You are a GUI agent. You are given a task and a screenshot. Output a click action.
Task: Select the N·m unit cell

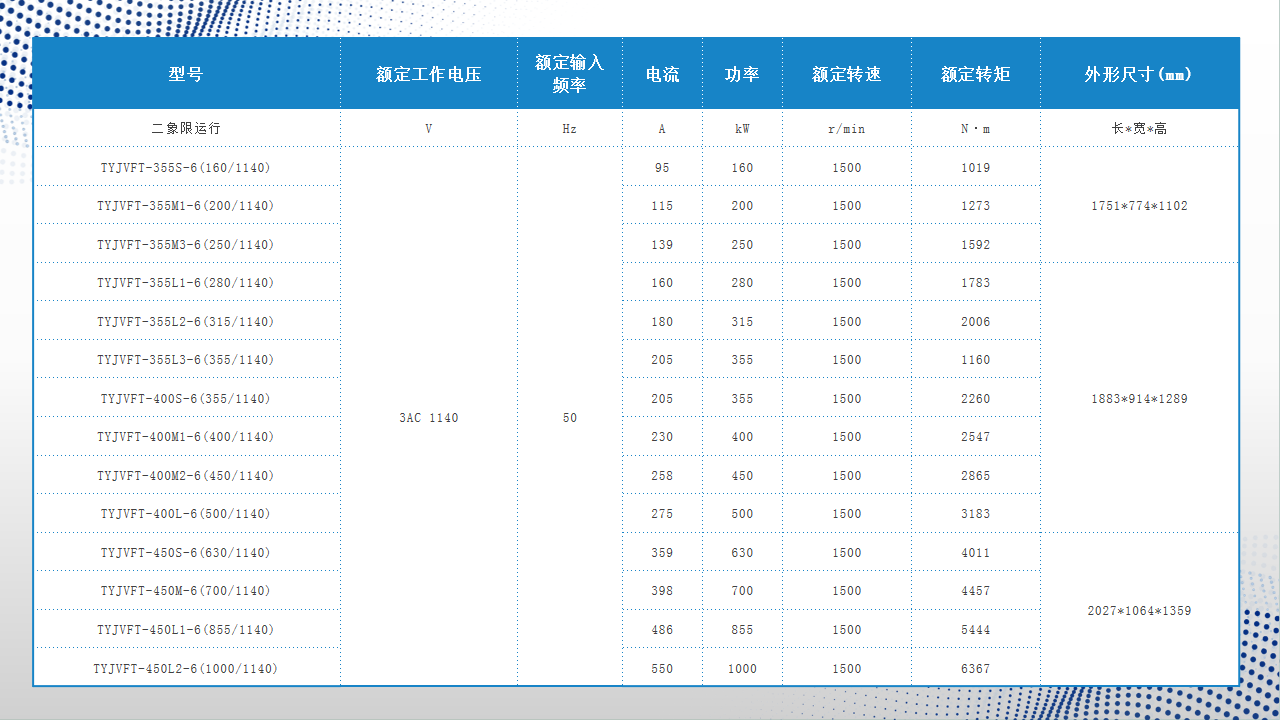pyautogui.click(x=976, y=129)
